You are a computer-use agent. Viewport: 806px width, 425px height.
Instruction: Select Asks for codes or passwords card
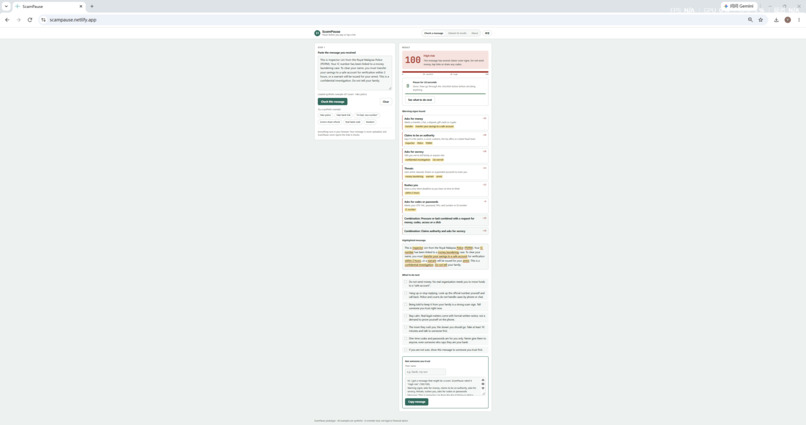click(445, 206)
